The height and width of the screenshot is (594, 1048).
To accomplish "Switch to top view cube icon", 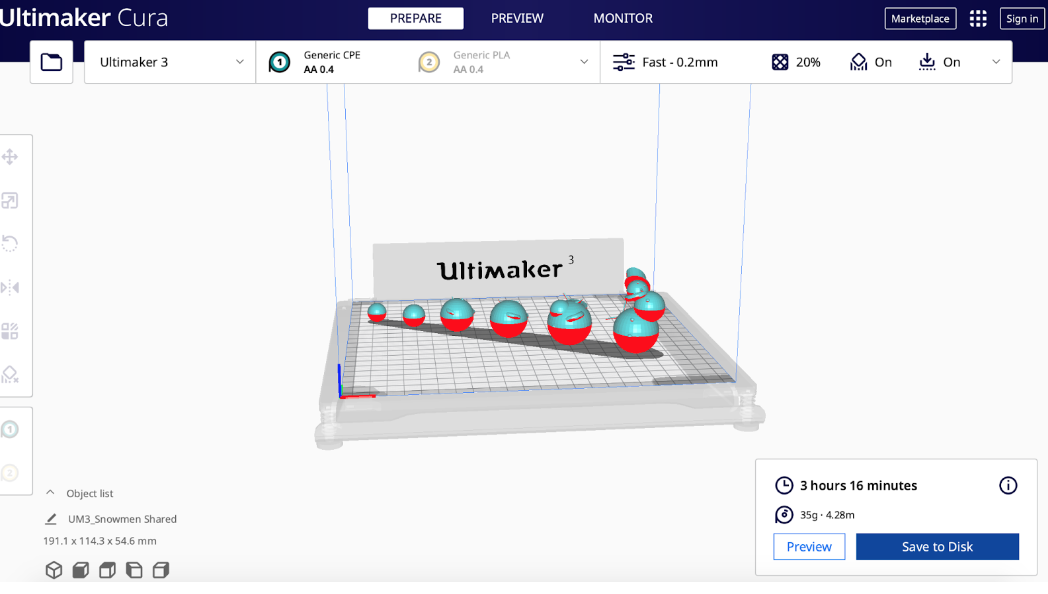I will pyautogui.click(x=108, y=570).
